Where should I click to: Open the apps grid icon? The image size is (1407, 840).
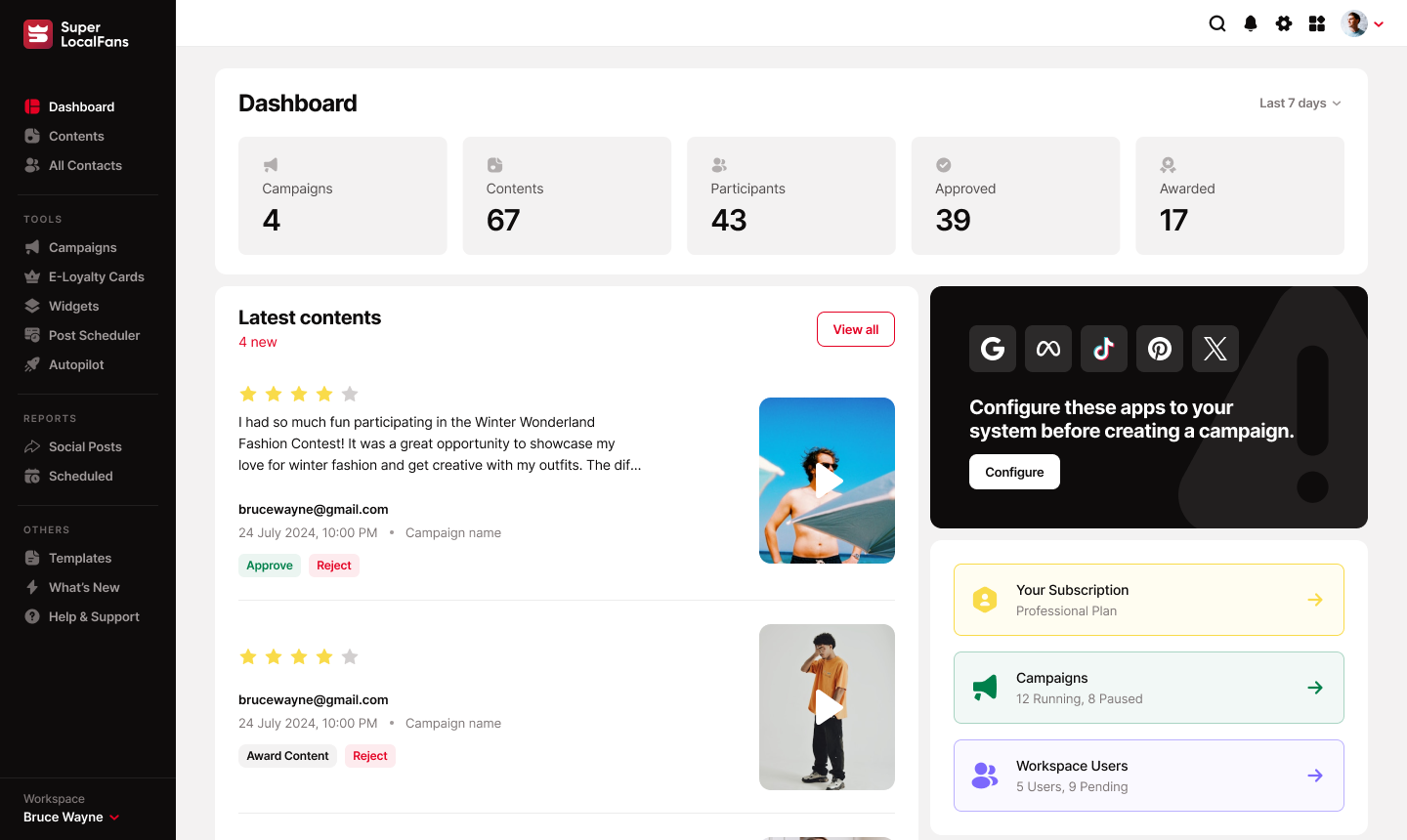[x=1317, y=23]
